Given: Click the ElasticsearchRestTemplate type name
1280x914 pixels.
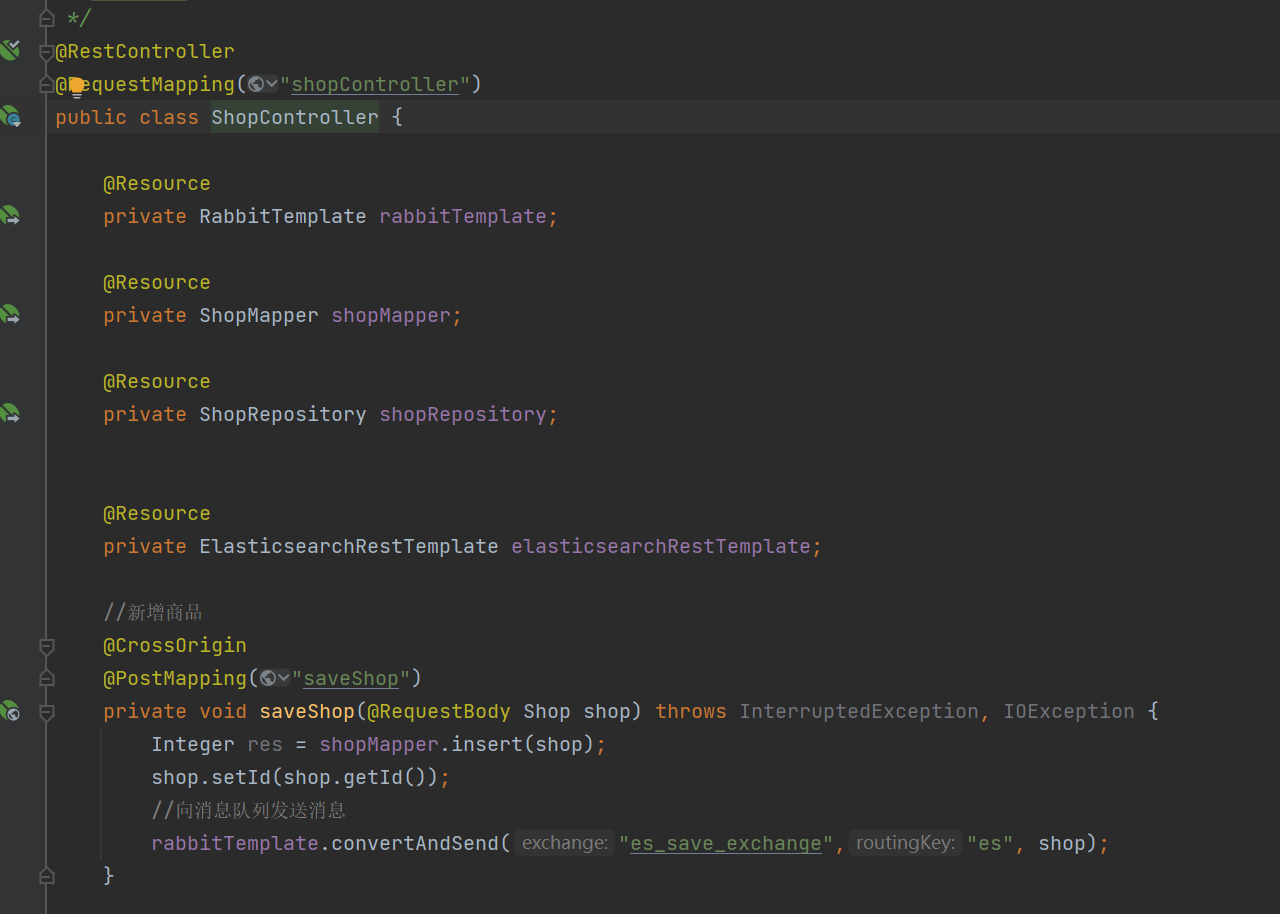Looking at the screenshot, I should click(x=349, y=546).
